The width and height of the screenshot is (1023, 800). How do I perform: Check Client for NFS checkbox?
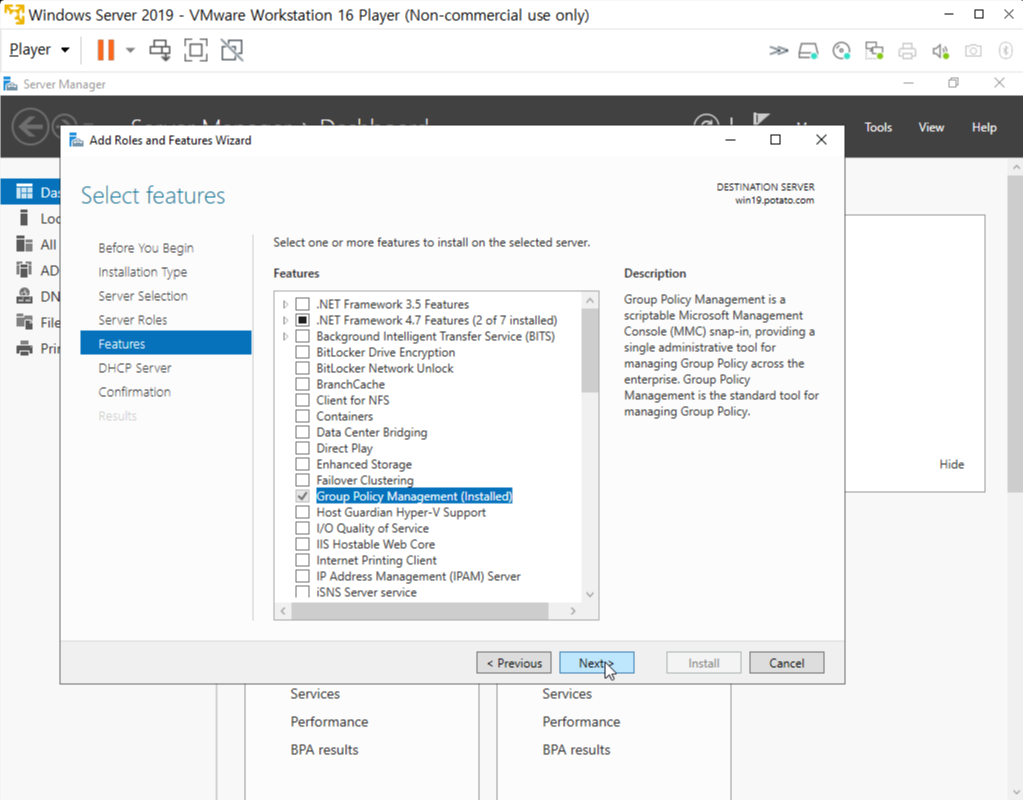coord(303,400)
